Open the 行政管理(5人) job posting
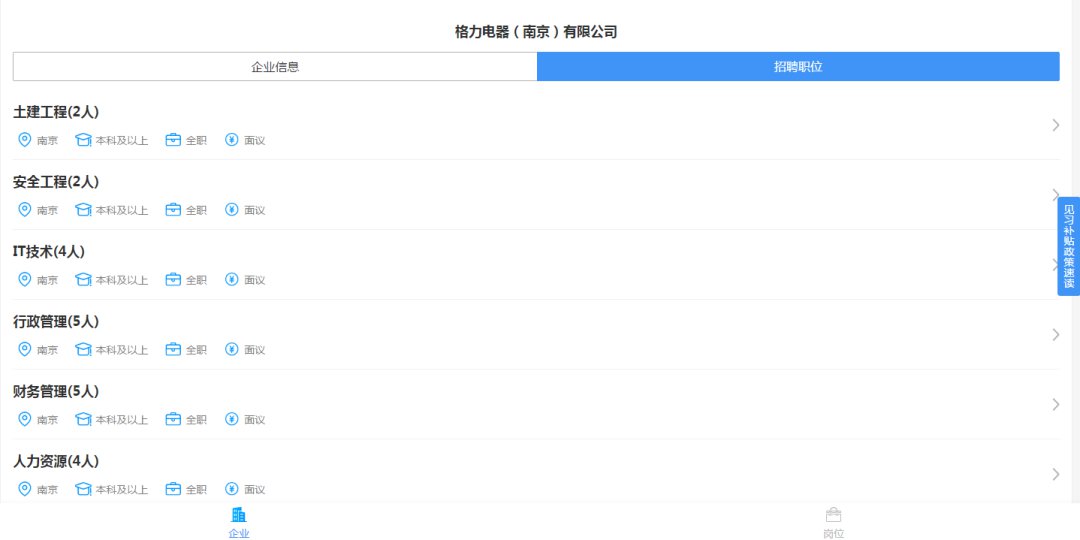This screenshot has height=540, width=1080. click(x=536, y=334)
